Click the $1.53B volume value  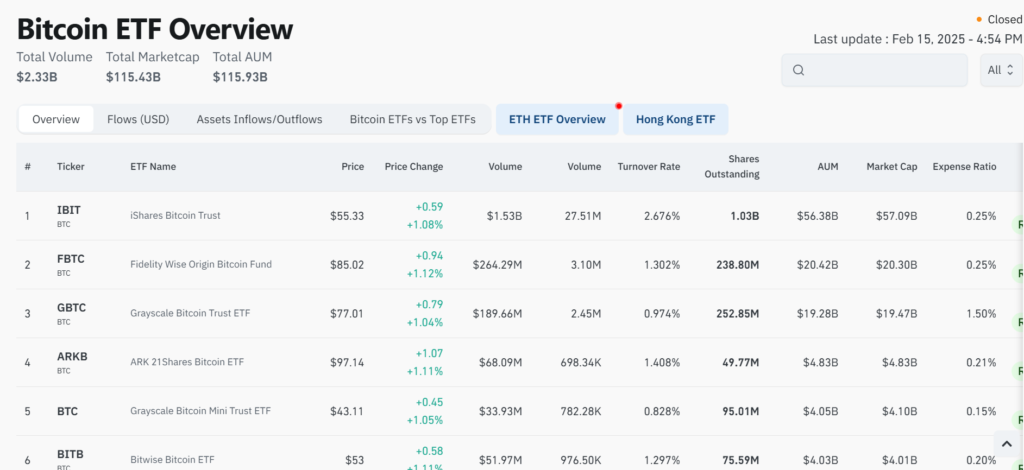click(x=504, y=216)
